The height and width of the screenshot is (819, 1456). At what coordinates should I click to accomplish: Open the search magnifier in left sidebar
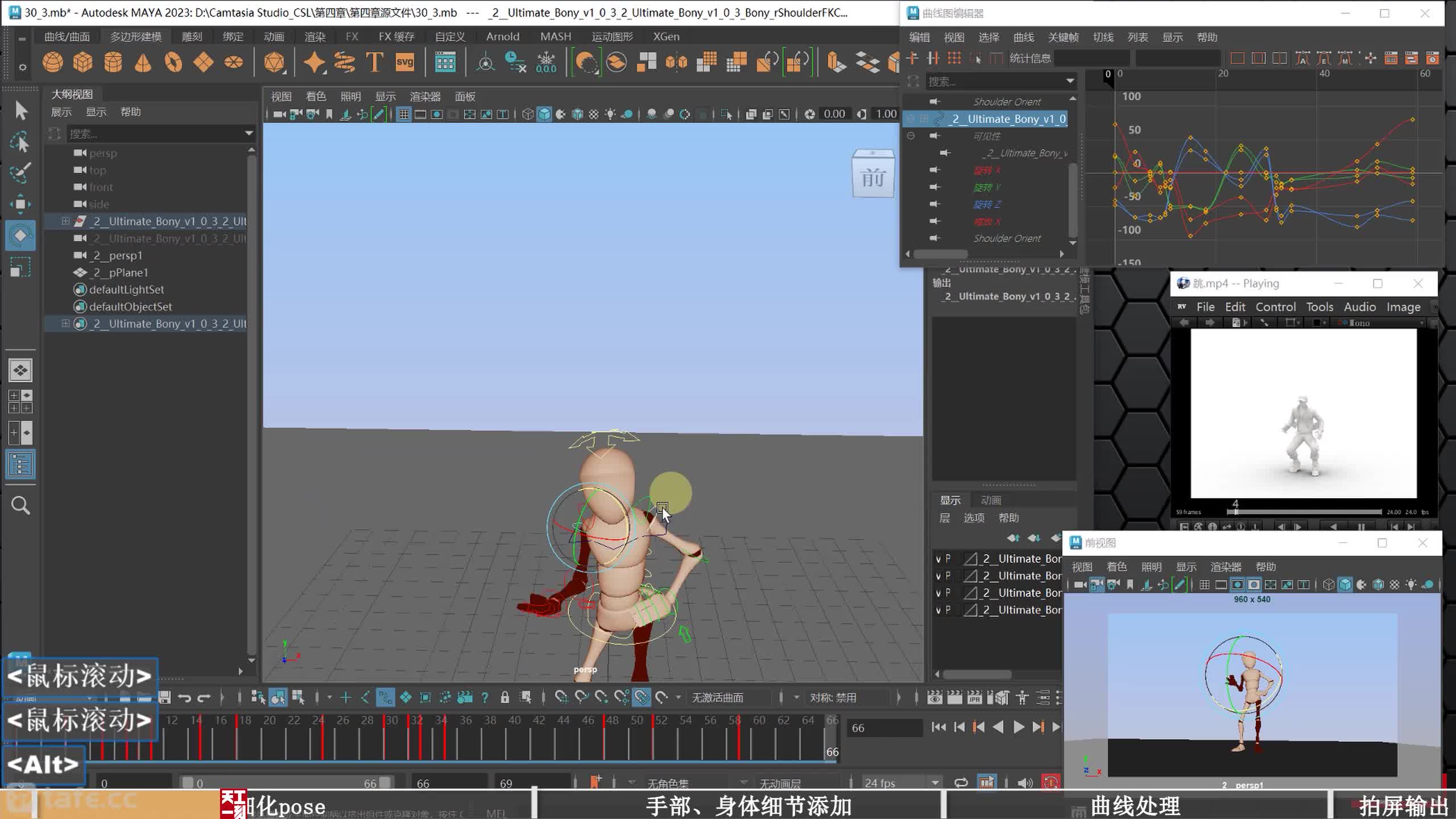pos(21,505)
